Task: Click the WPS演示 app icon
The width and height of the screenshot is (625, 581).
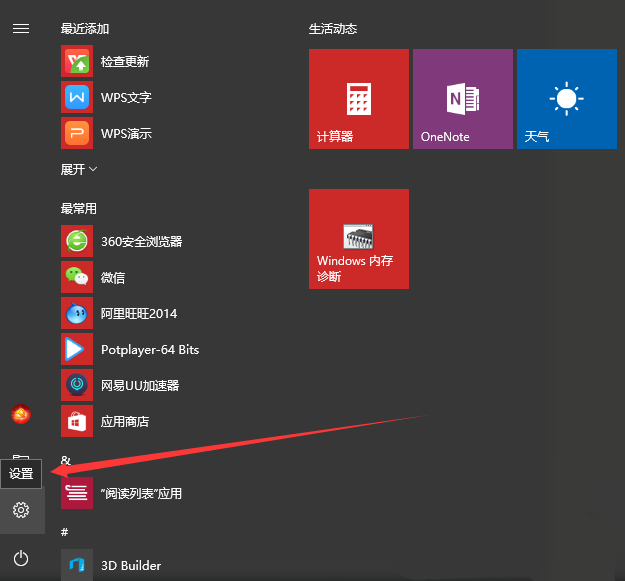Action: [x=77, y=133]
